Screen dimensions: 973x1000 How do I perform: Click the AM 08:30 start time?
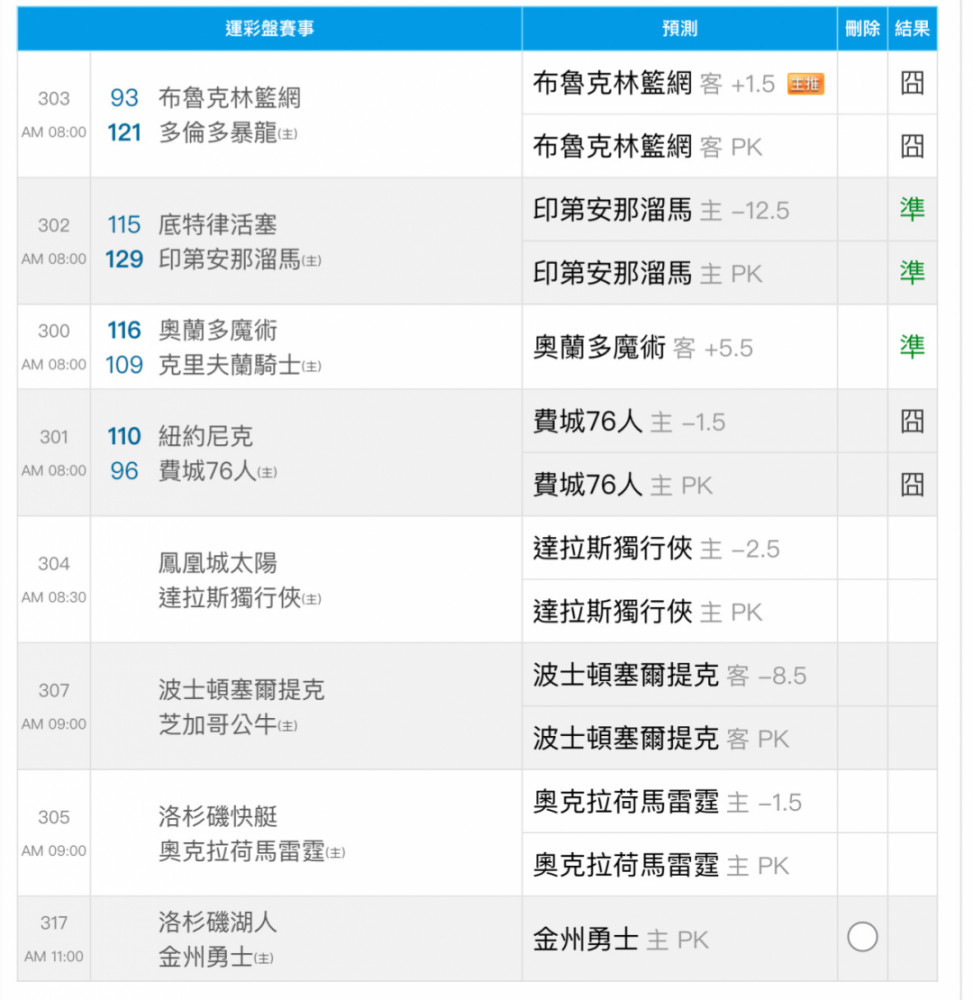tap(54, 598)
